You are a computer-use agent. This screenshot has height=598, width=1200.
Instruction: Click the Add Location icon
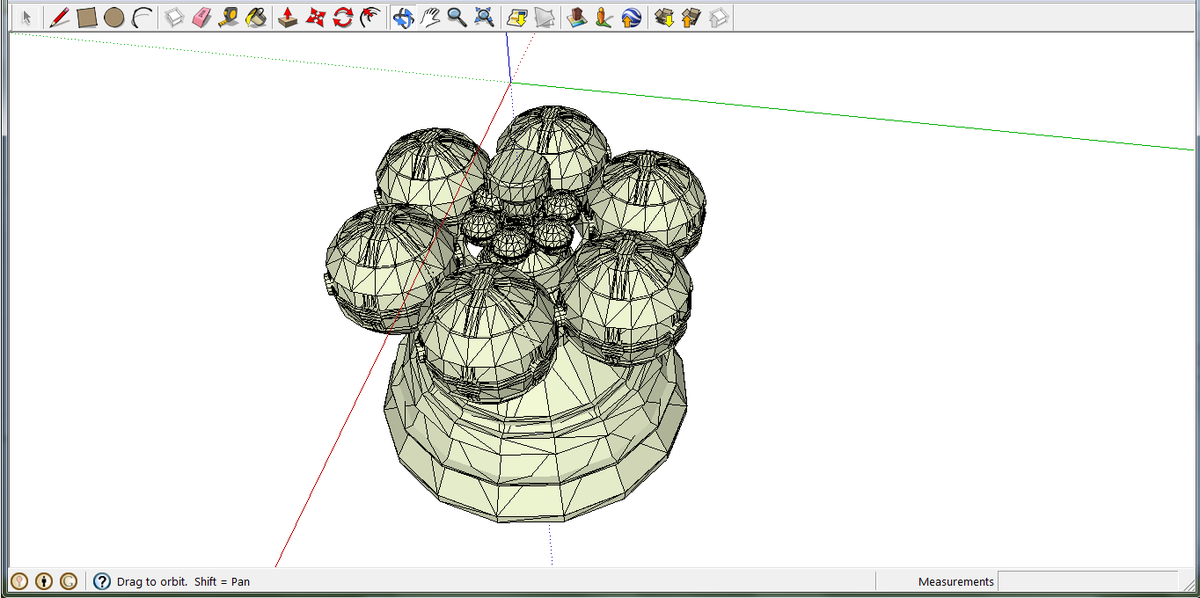(517, 17)
